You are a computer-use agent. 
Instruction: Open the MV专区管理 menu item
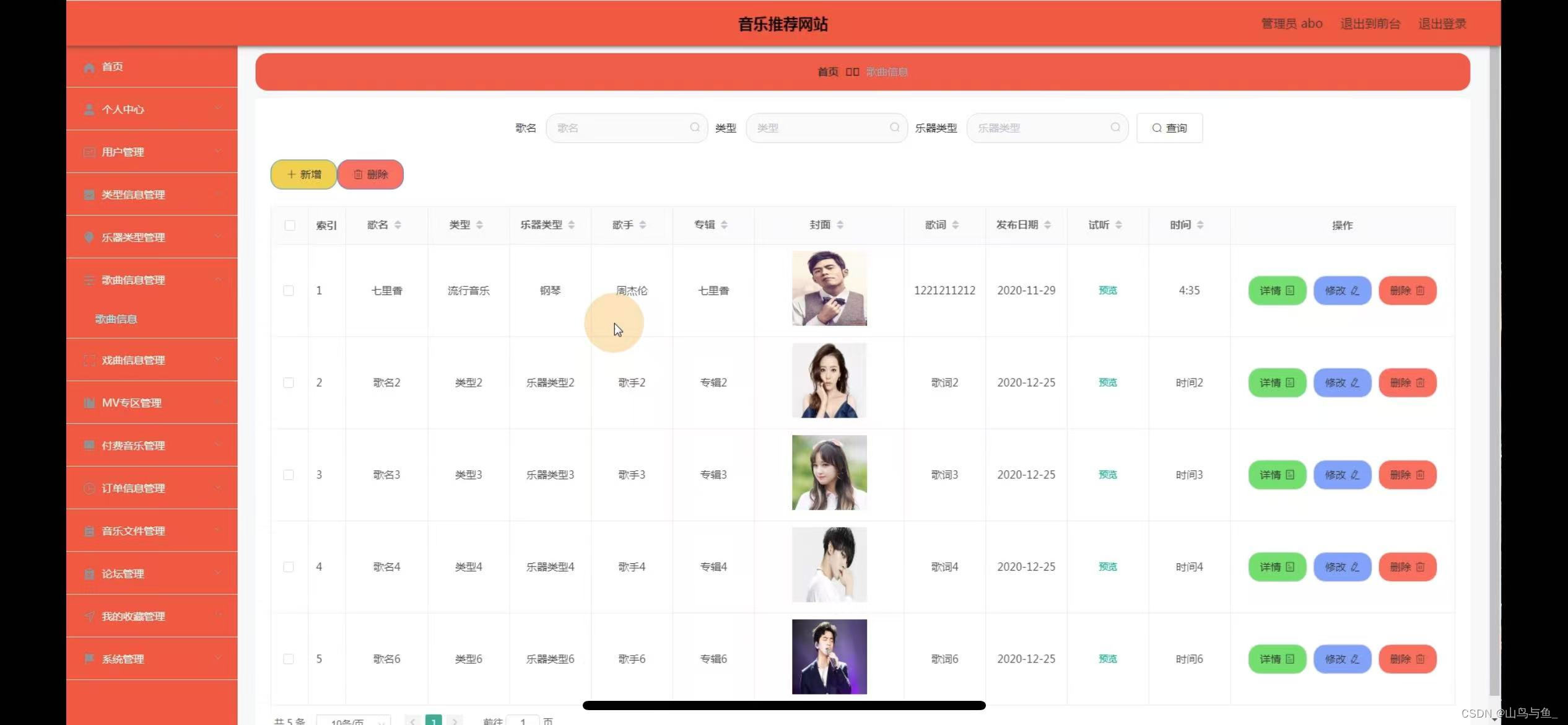pyautogui.click(x=132, y=403)
